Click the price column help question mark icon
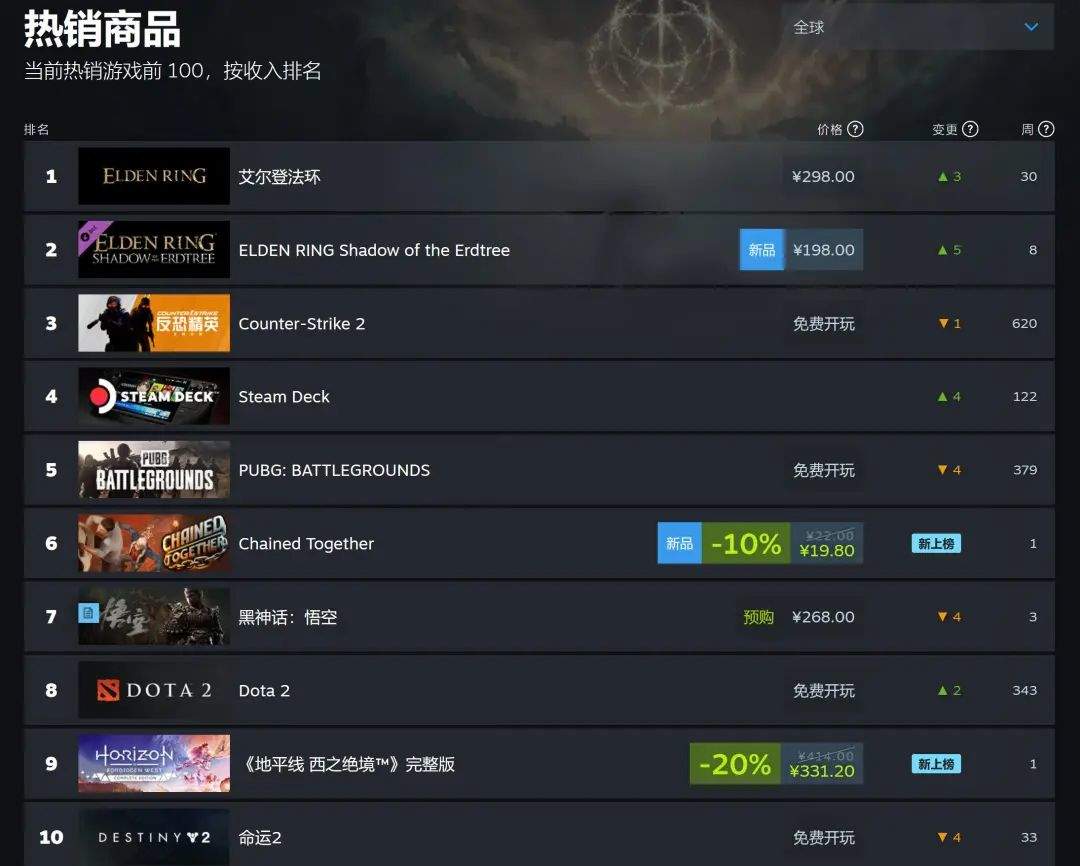1080x866 pixels. (x=855, y=129)
